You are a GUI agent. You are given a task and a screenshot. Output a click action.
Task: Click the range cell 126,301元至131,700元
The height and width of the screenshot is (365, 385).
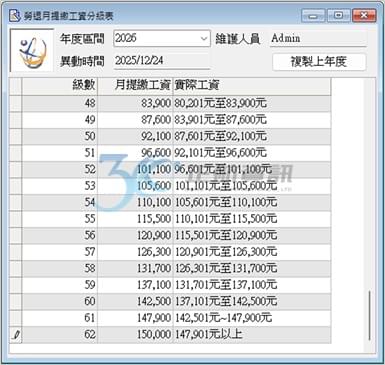[252, 268]
